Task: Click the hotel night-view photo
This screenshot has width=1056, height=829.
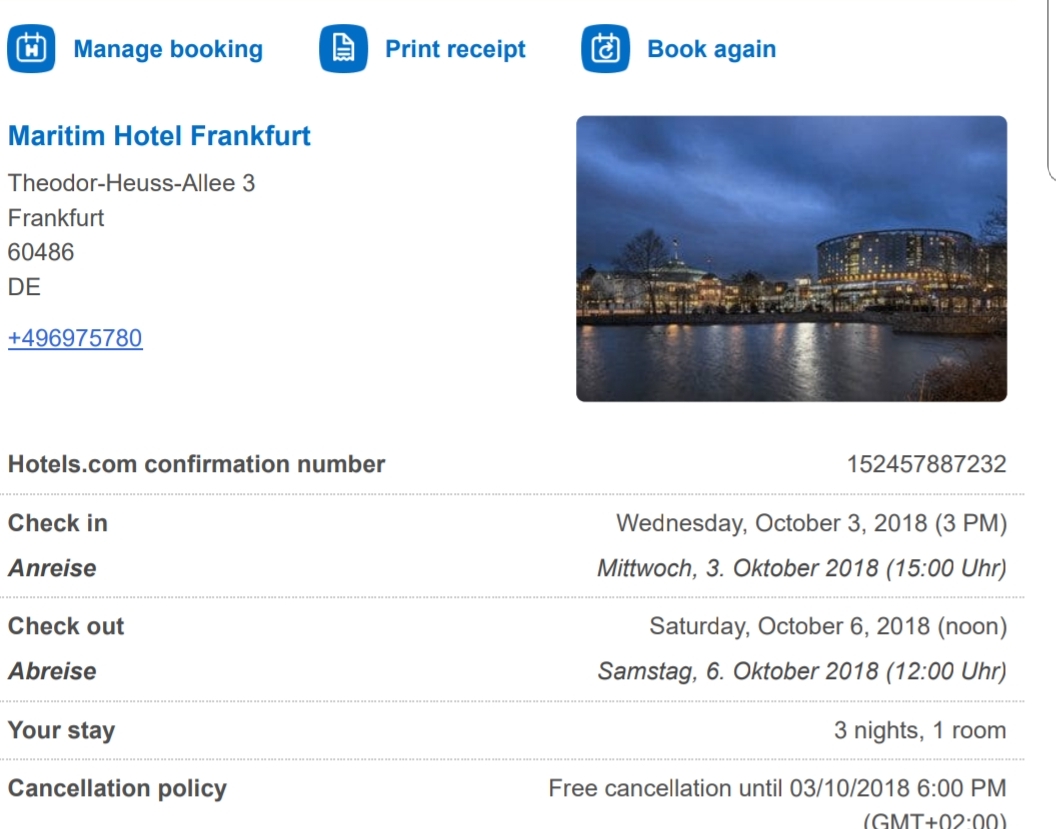Action: click(x=791, y=259)
